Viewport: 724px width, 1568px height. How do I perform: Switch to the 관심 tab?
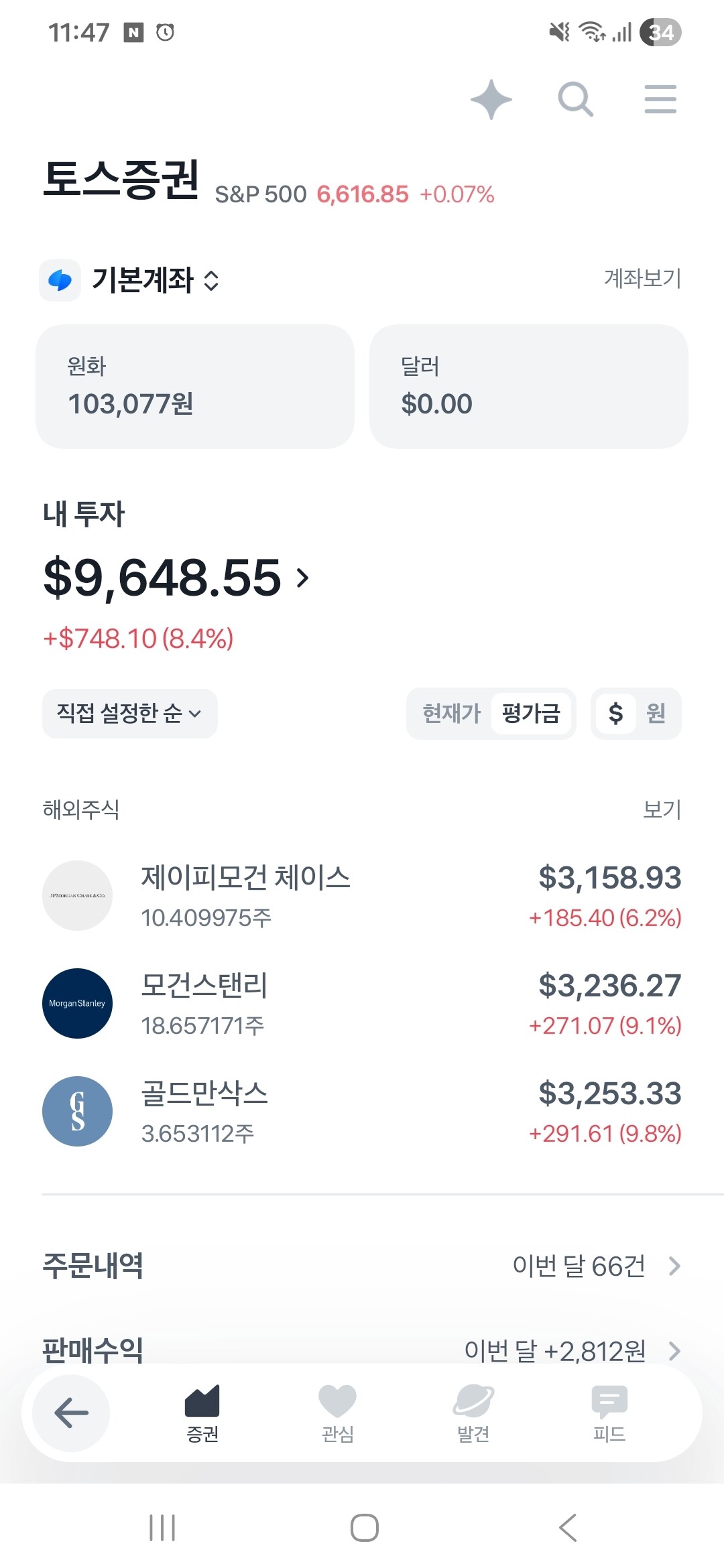tap(337, 1413)
